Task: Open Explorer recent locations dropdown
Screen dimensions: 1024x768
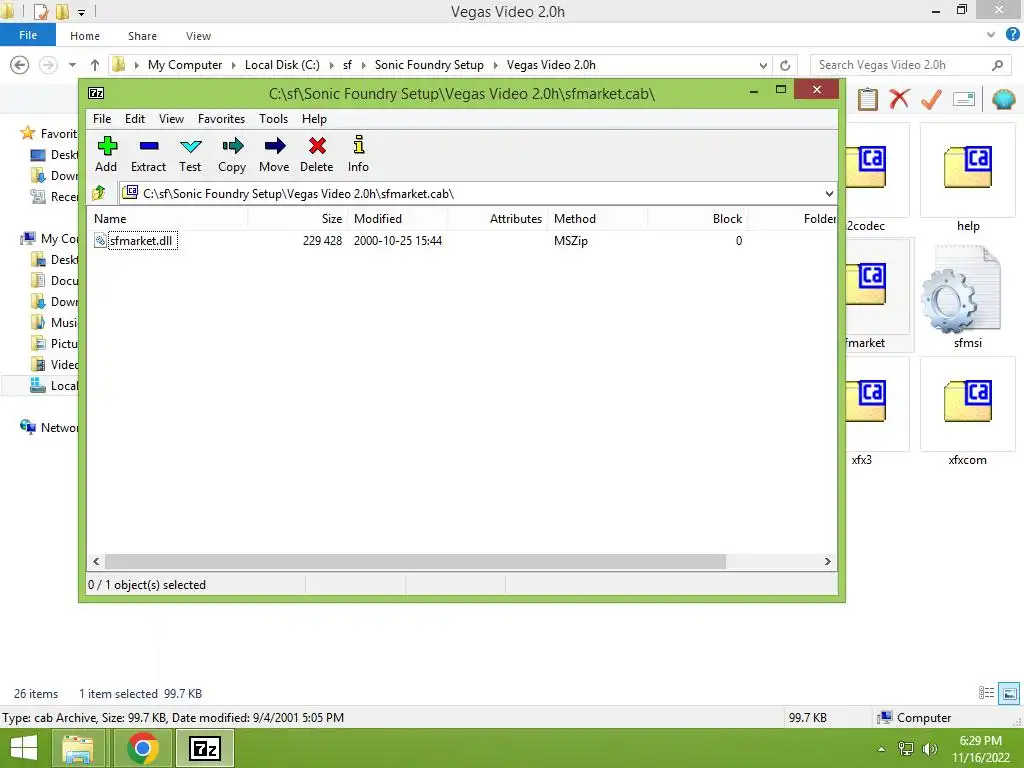Action: 72,65
